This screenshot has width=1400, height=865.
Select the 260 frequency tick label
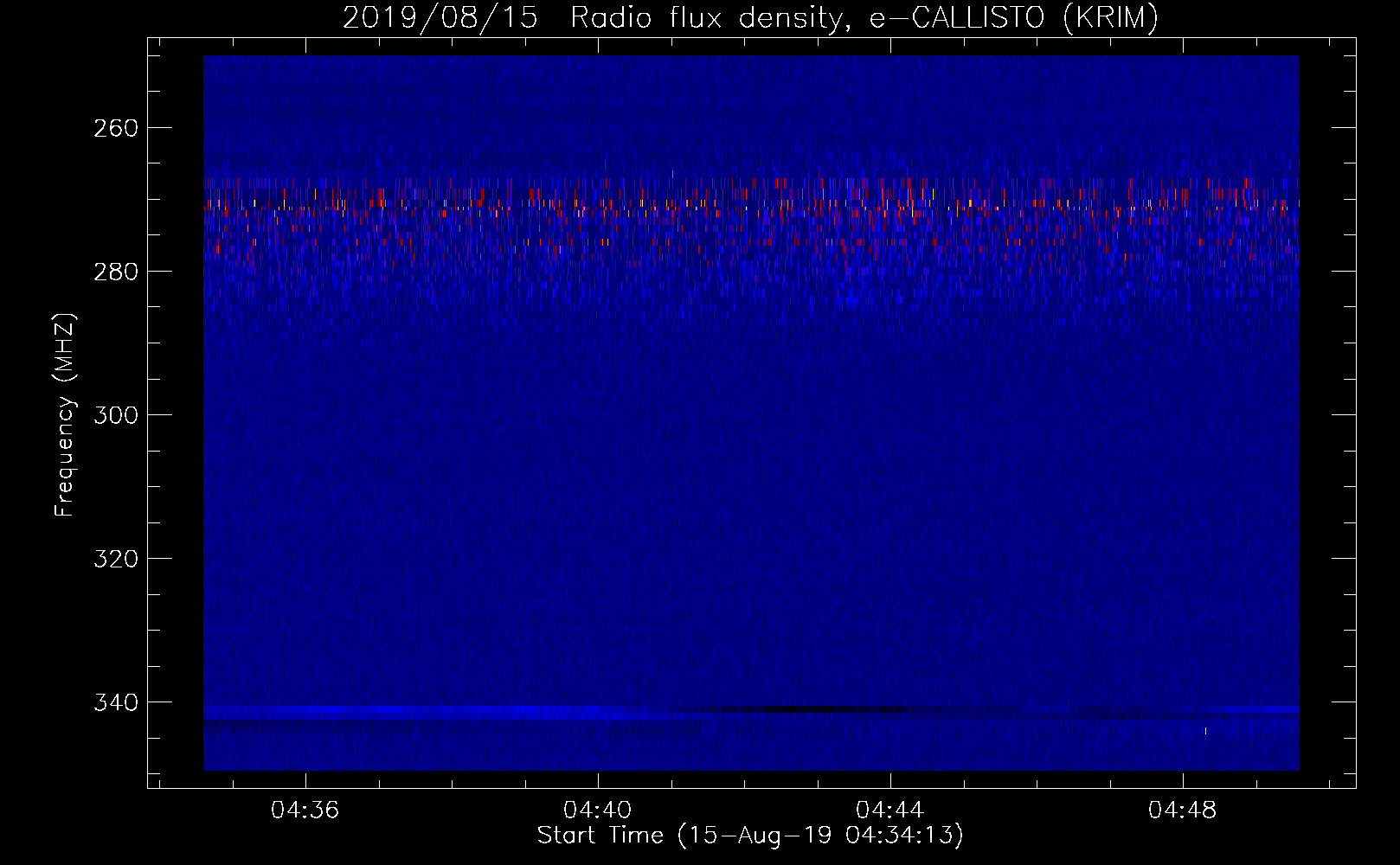(x=116, y=128)
